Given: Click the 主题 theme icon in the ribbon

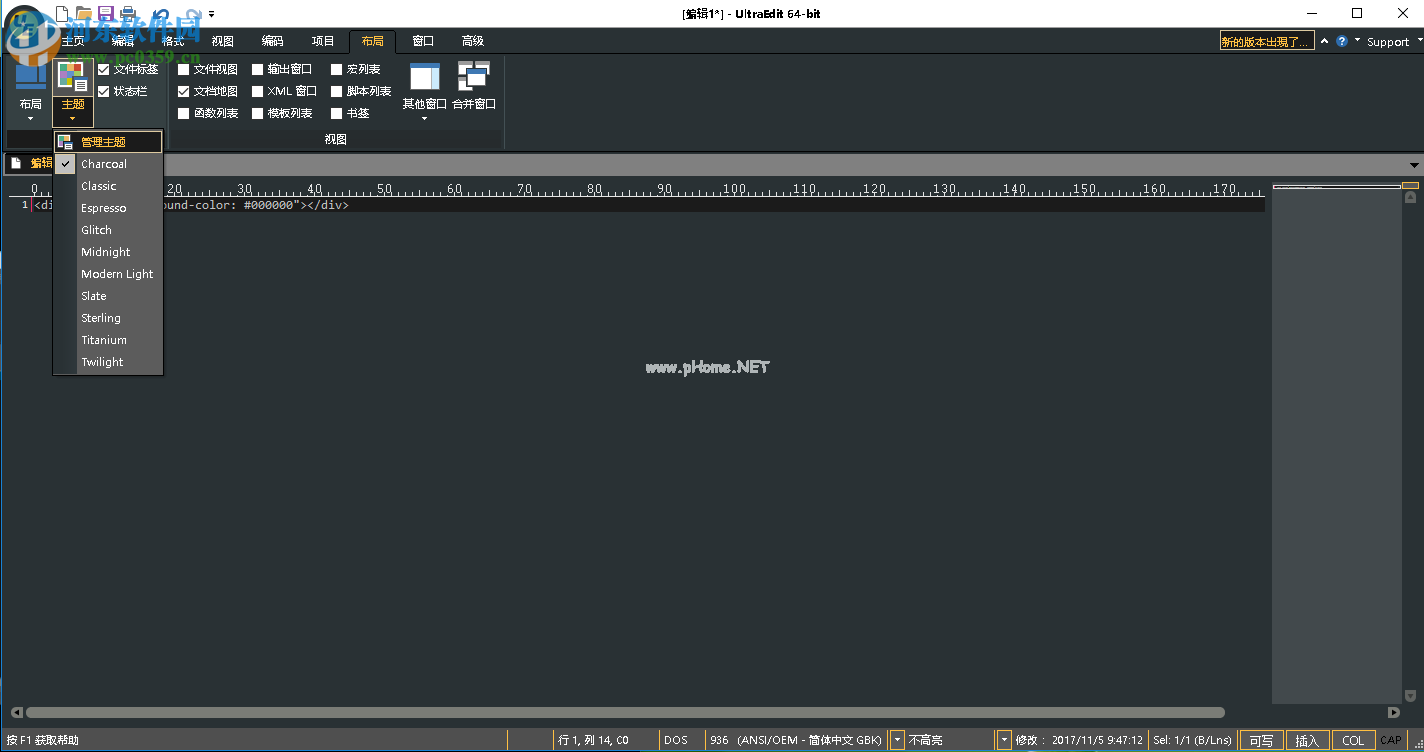Looking at the screenshot, I should [72, 78].
